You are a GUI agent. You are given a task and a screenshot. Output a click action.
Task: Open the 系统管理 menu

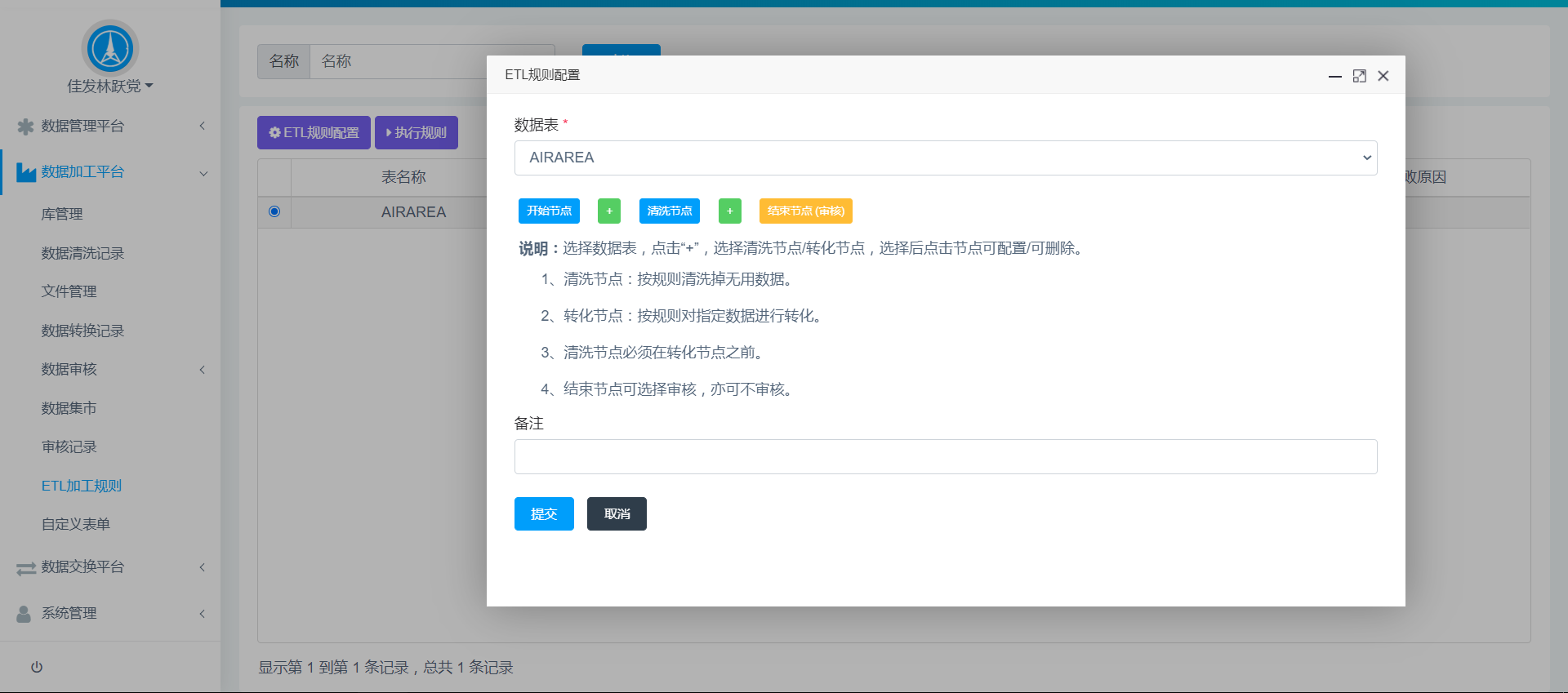[x=109, y=613]
